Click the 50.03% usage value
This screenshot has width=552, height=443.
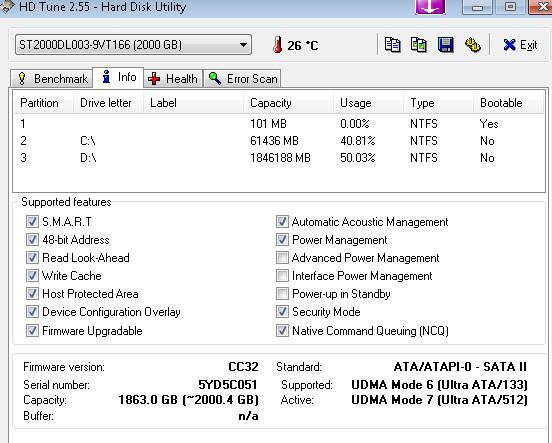coord(358,158)
